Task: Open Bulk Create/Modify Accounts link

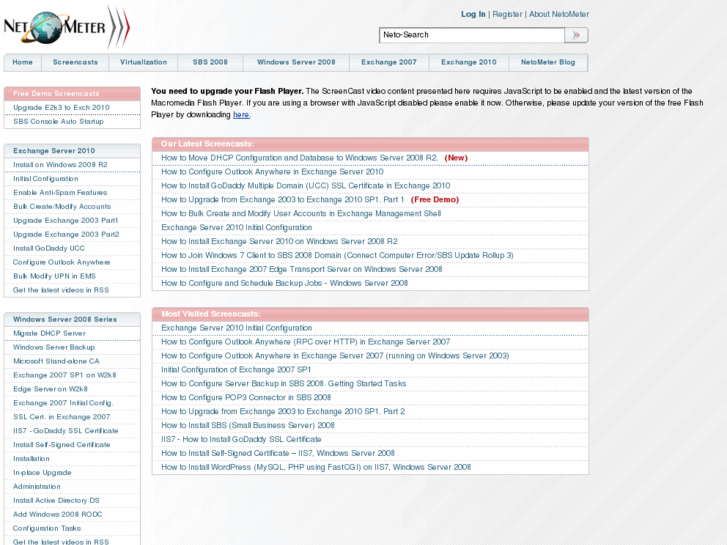Action: (x=62, y=206)
